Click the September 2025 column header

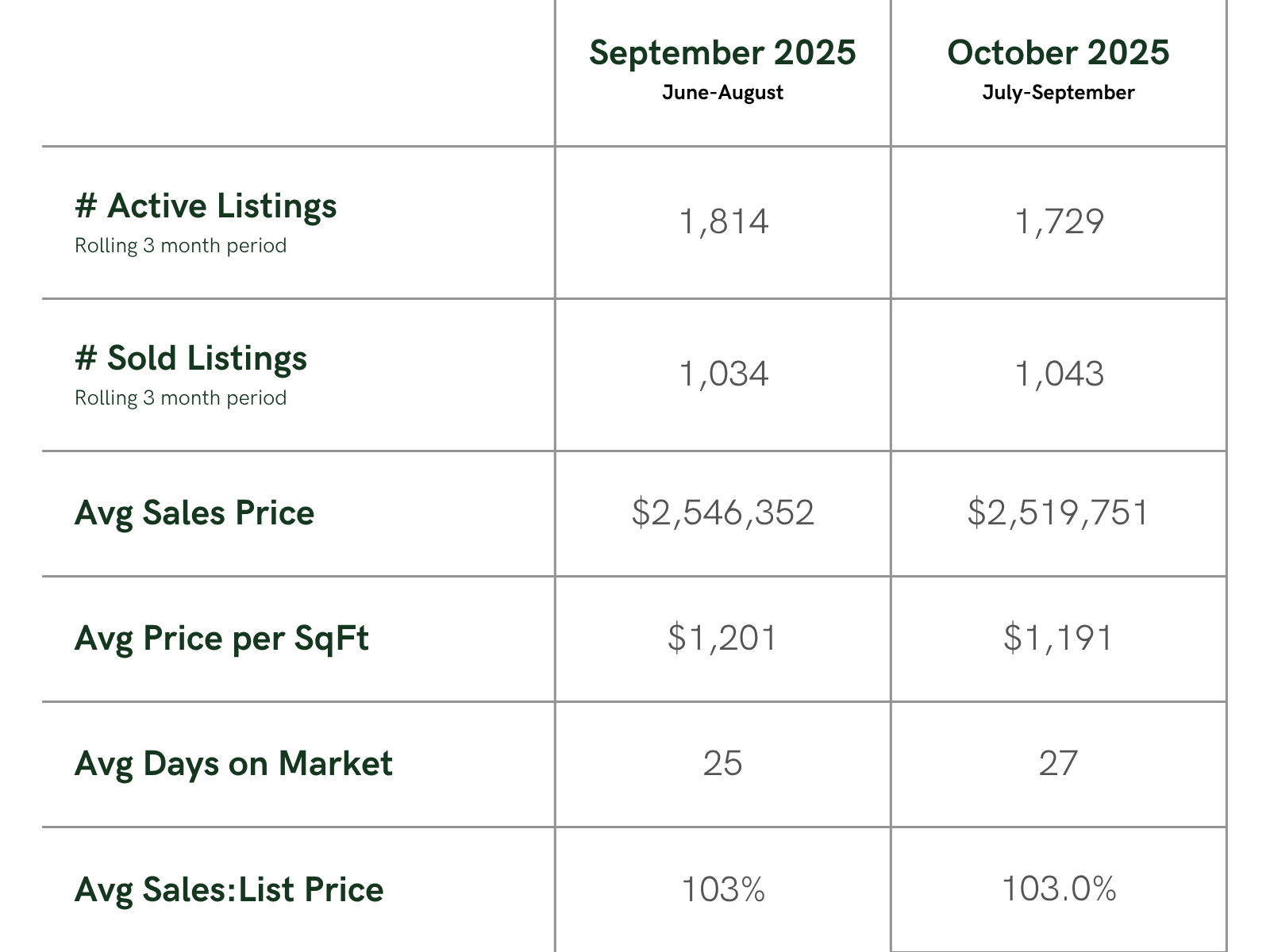[x=722, y=52]
